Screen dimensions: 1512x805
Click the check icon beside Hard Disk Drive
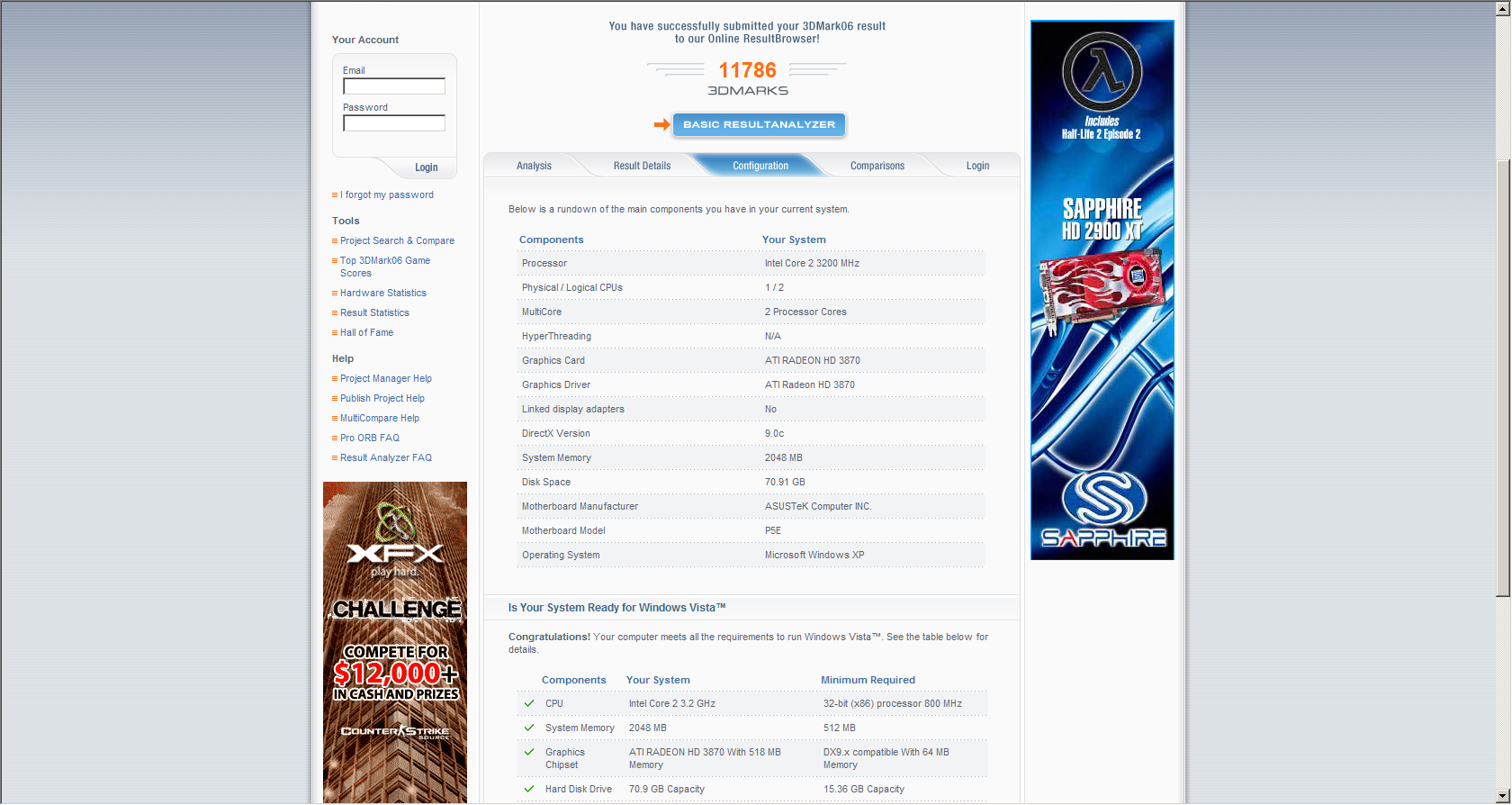pos(529,789)
